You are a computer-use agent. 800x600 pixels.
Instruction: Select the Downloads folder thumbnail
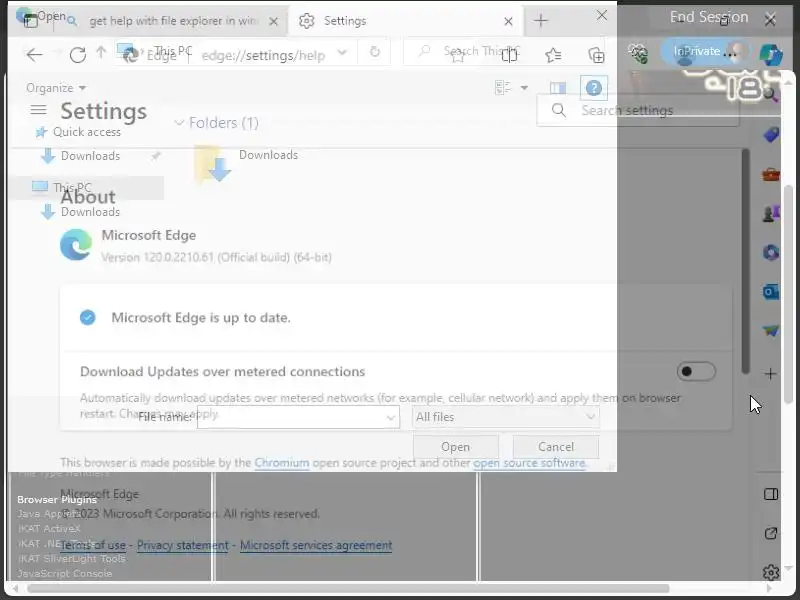point(212,164)
